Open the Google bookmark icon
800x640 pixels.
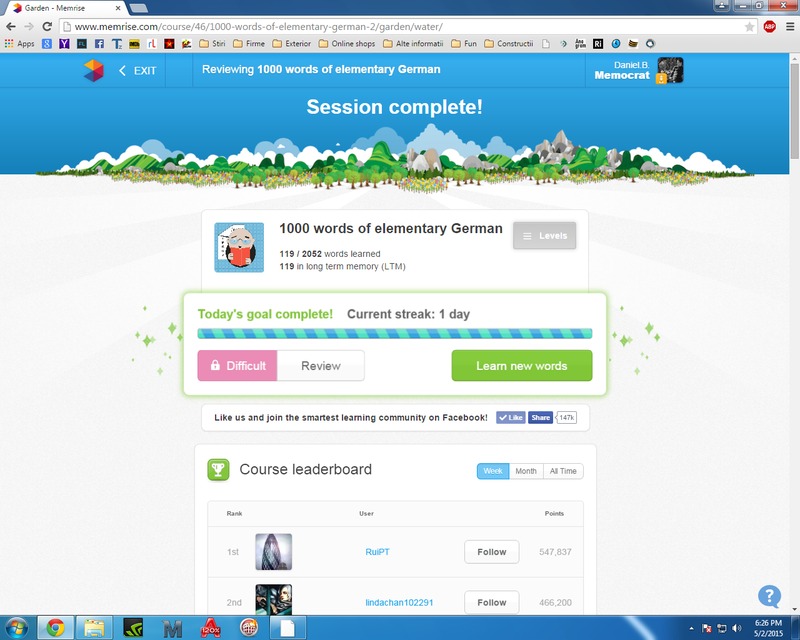[46, 43]
